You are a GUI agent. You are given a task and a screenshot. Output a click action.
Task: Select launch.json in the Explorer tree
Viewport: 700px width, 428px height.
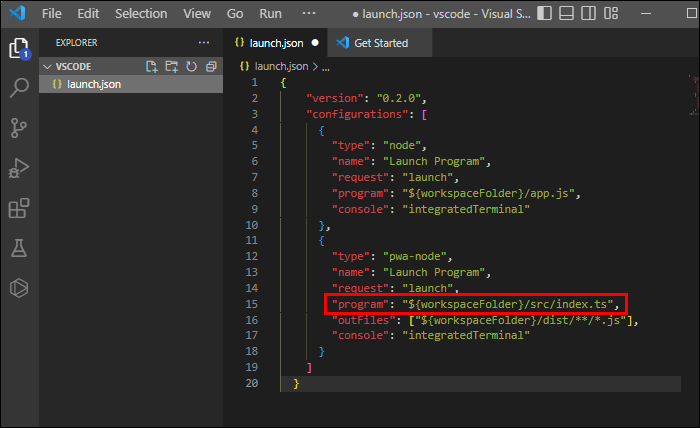(x=93, y=83)
